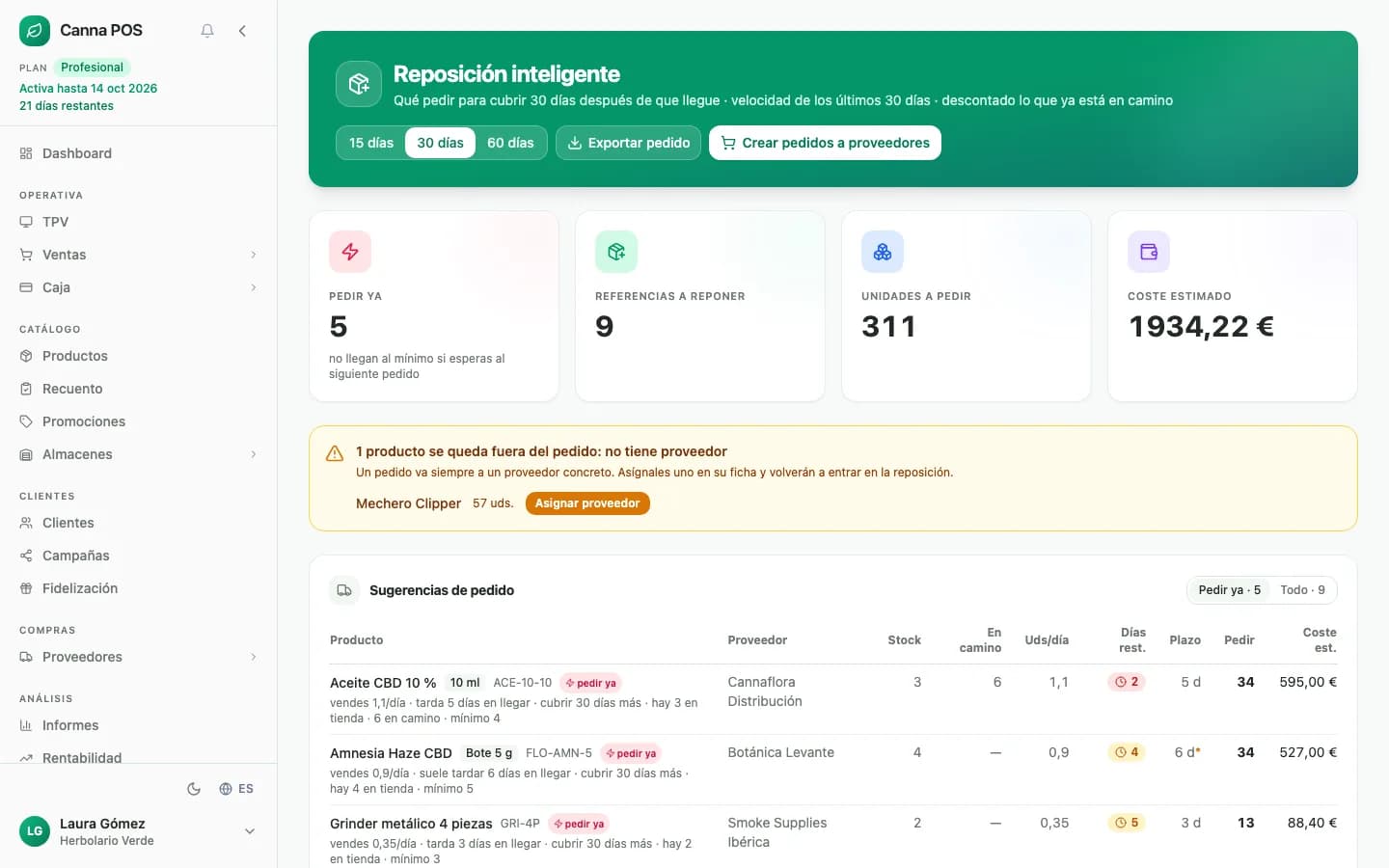Switch to the Todo · 9 filter
Viewport: 1389px width, 868px height.
(1302, 590)
